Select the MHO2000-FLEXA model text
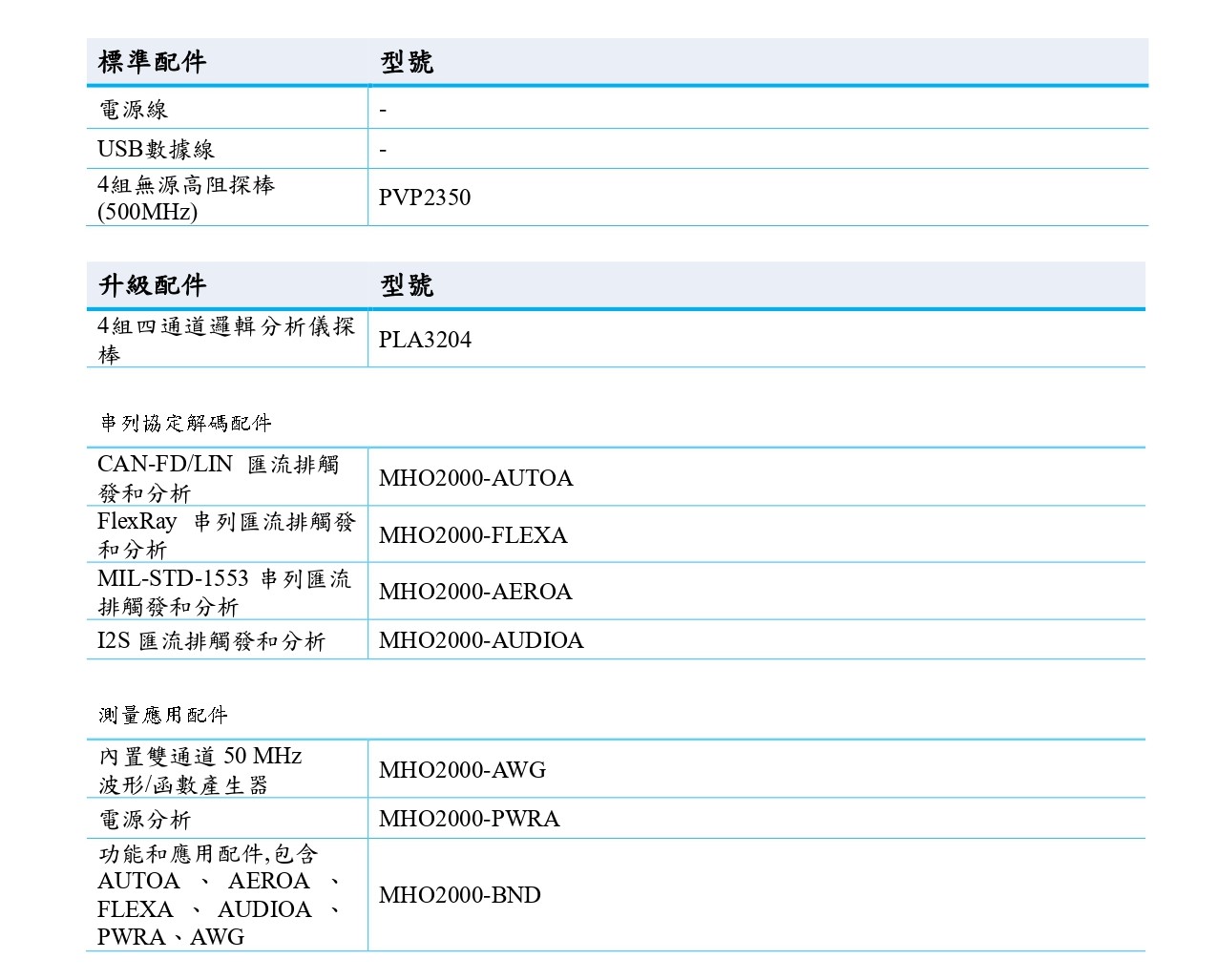Image resolution: width=1218 pixels, height=980 pixels. tap(472, 535)
